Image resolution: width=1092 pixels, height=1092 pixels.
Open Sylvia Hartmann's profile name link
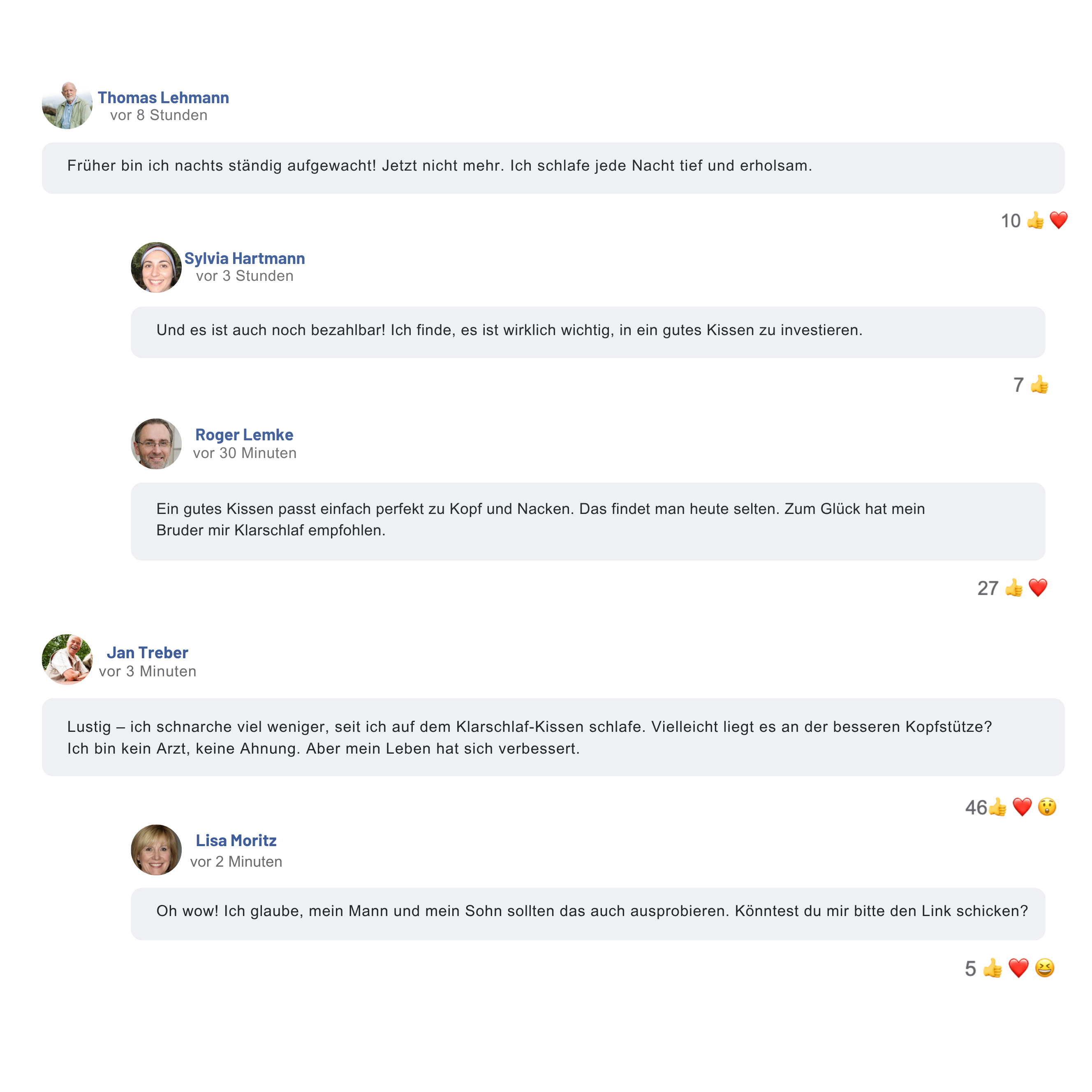(x=244, y=258)
